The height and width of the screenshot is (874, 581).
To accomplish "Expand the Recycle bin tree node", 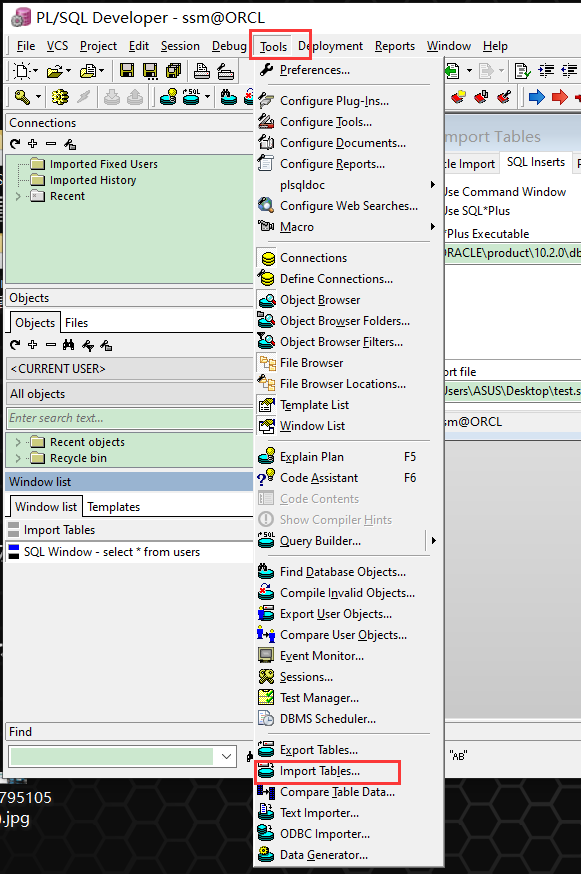I will [x=18, y=458].
